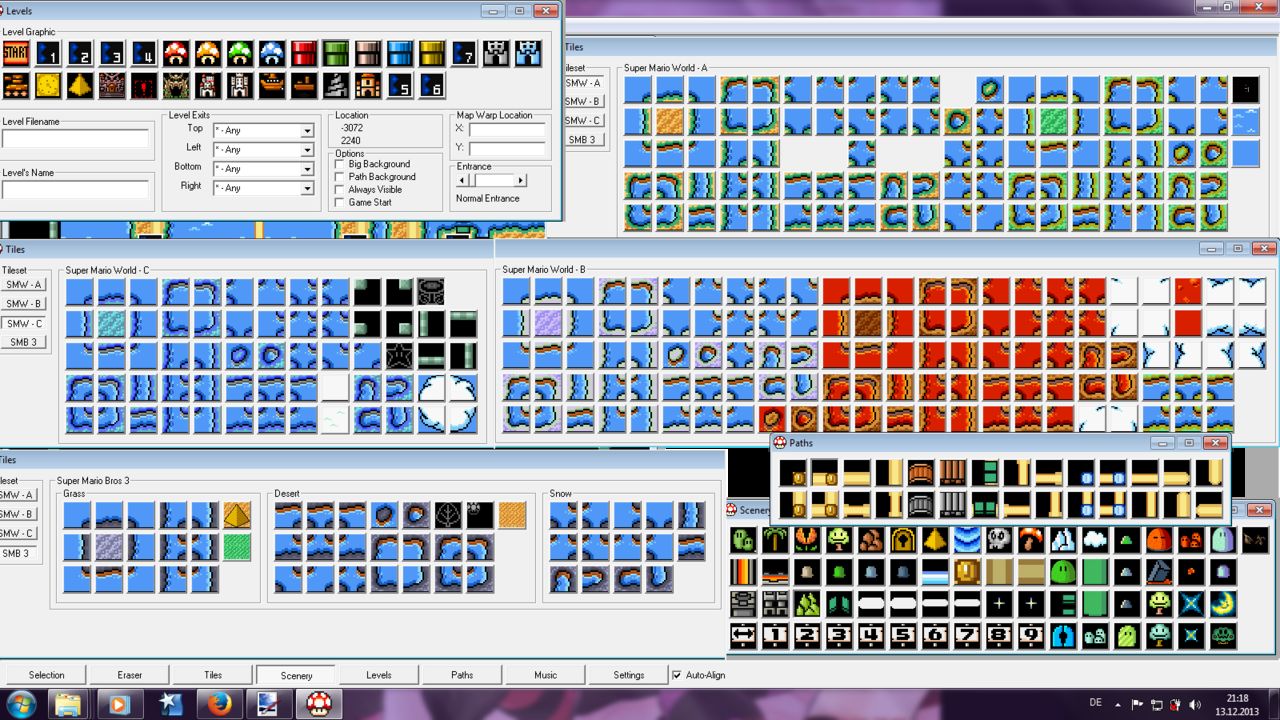Select the number 9 sign scenery item
Screen dimensions: 1280x720
pos(1031,636)
